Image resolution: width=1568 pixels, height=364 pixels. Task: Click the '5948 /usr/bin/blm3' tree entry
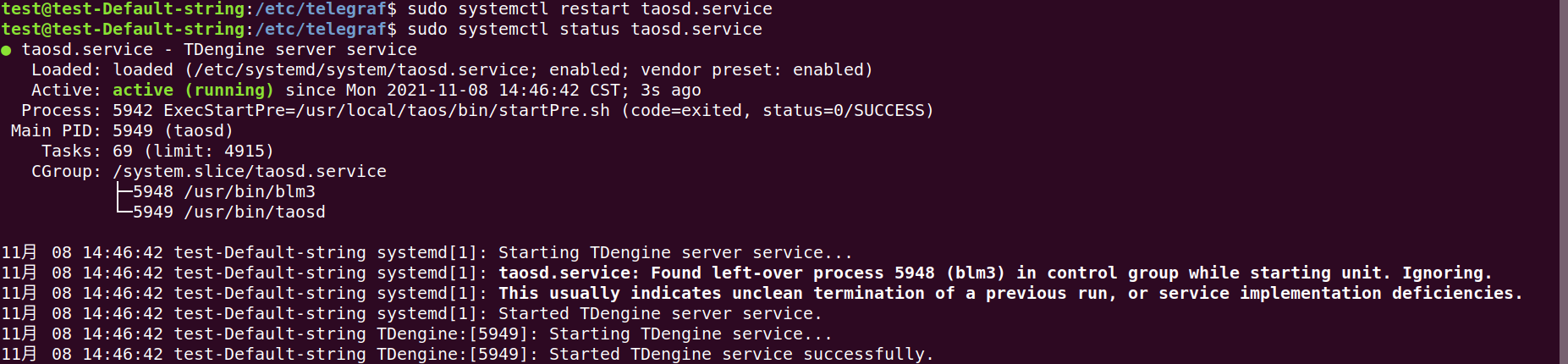(x=224, y=192)
